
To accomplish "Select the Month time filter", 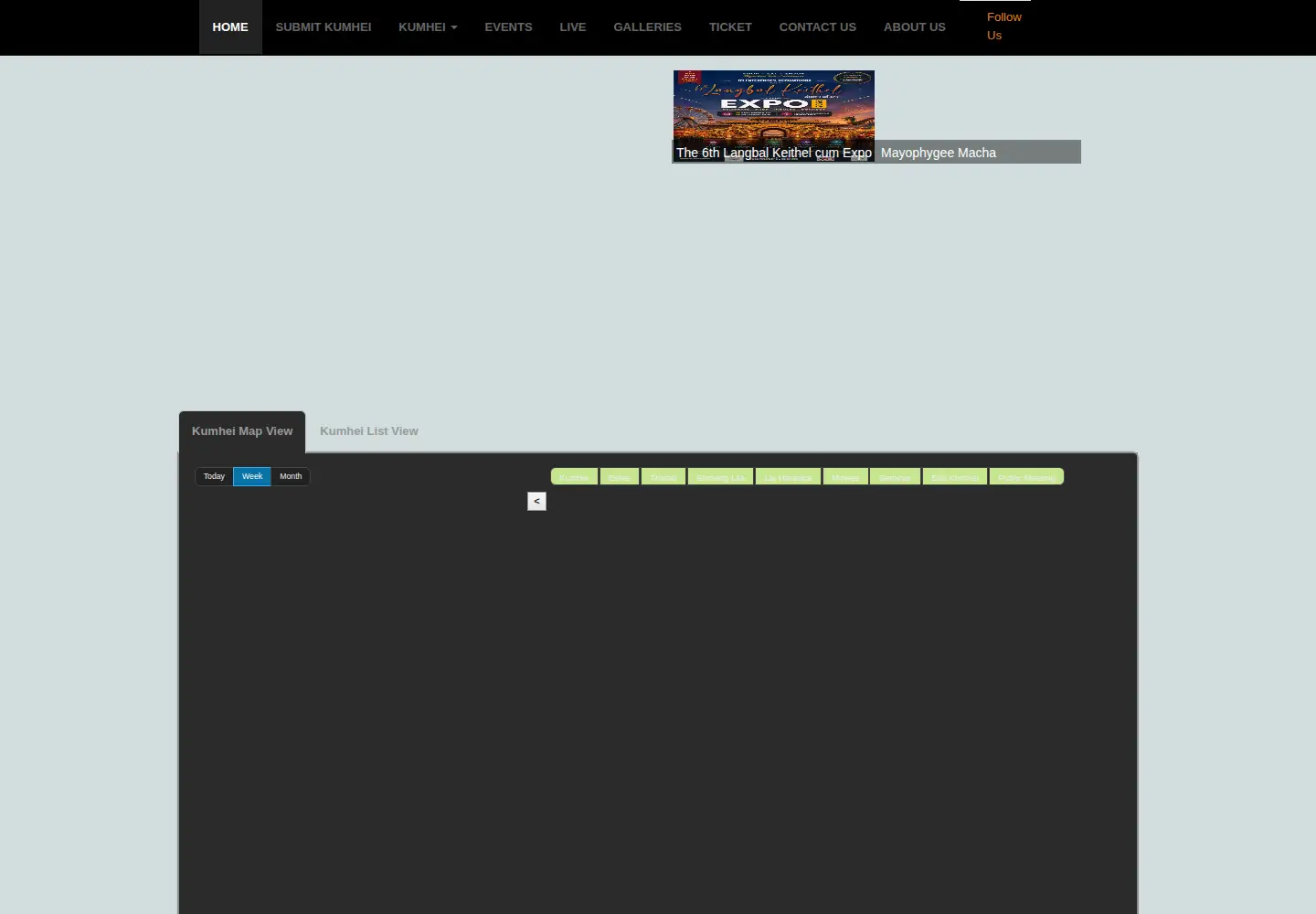I will point(291,476).
